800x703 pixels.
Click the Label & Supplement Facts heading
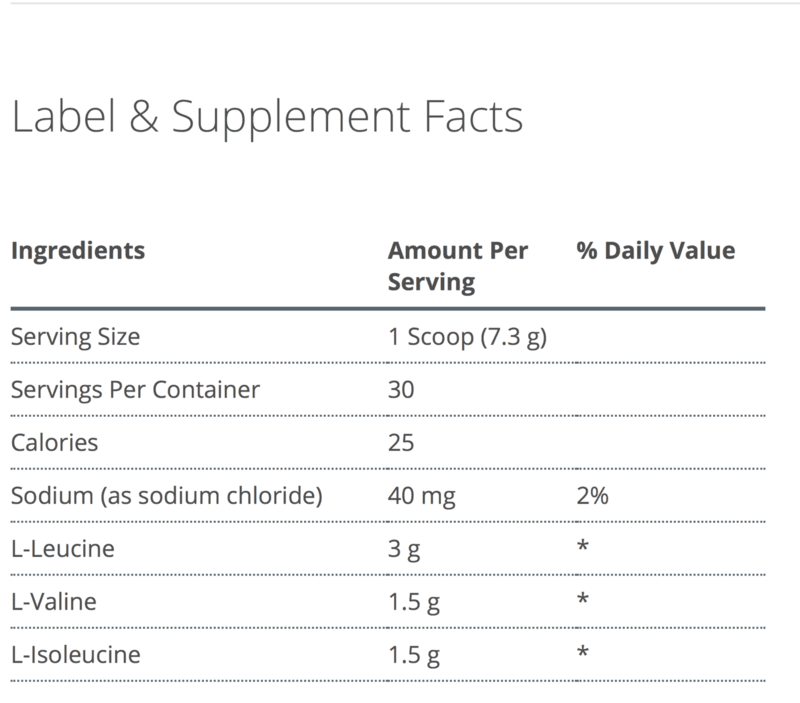266,119
